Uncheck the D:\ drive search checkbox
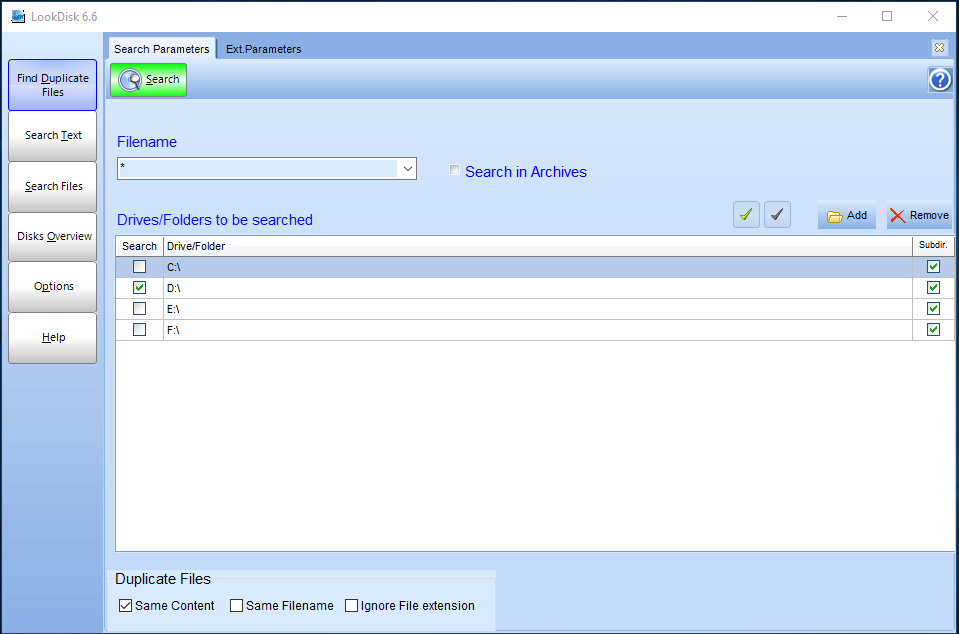Viewport: 959px width, 634px height. click(140, 288)
